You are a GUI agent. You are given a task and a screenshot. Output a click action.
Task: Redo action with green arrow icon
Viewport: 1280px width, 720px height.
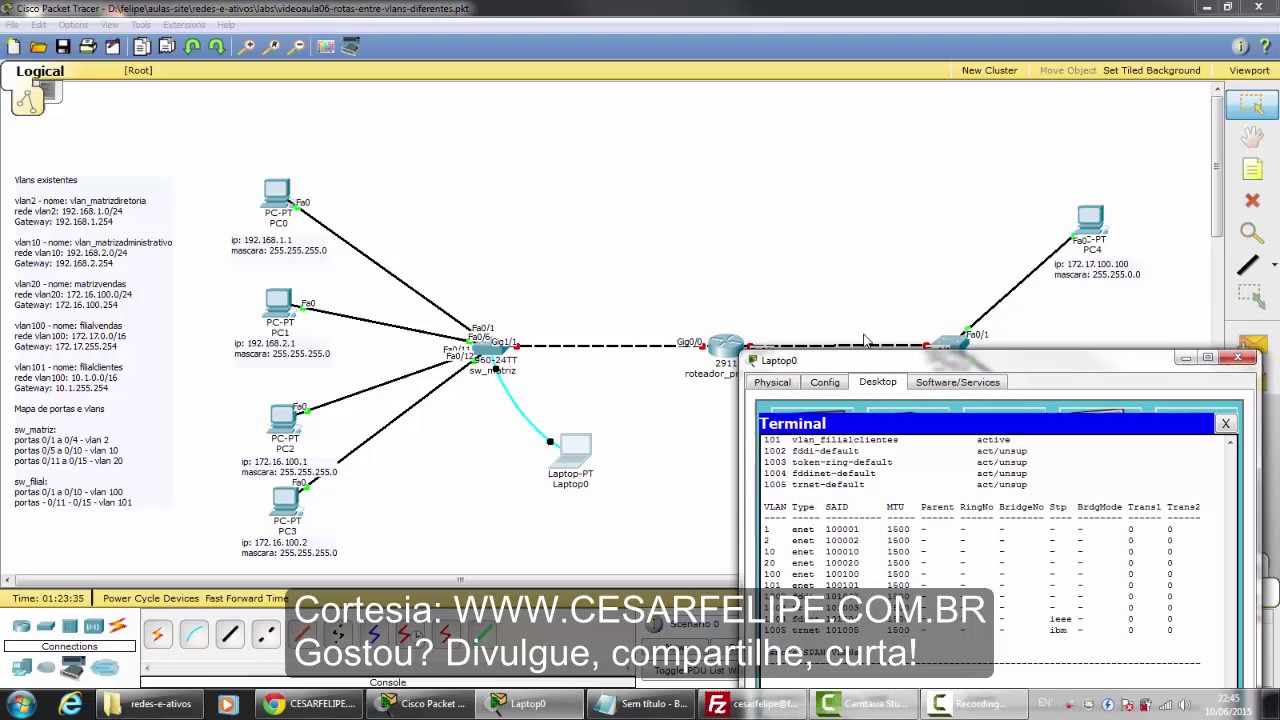216,46
